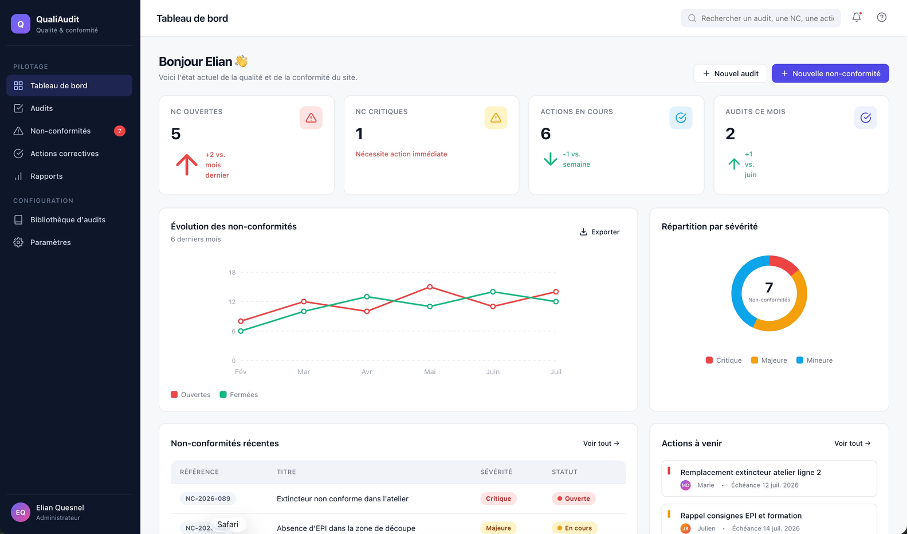Click the Actions correctives check icon

click(x=19, y=153)
